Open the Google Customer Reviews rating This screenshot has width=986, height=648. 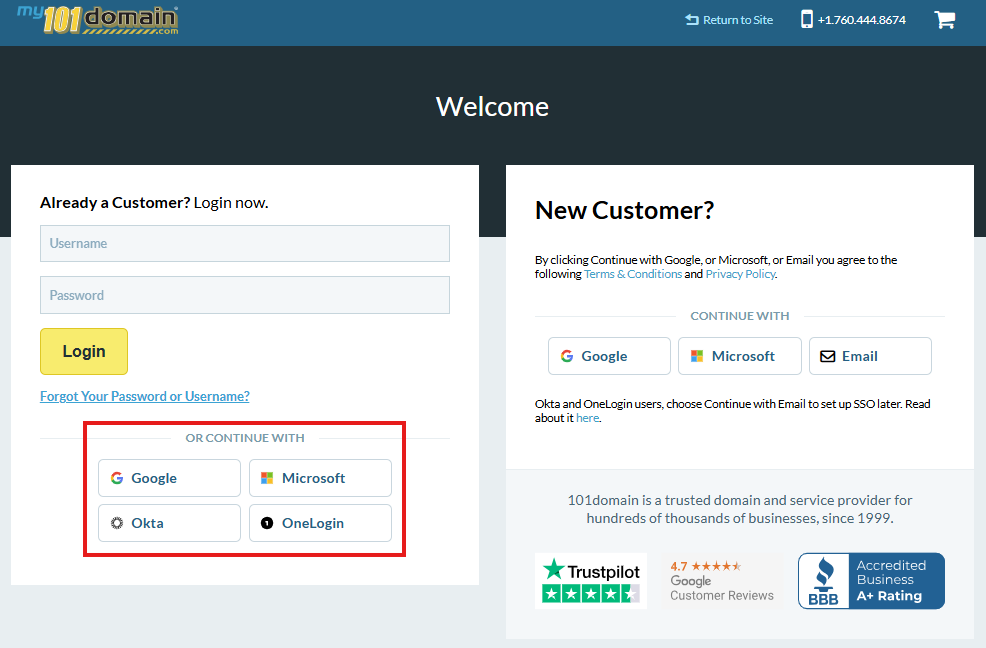pos(722,580)
